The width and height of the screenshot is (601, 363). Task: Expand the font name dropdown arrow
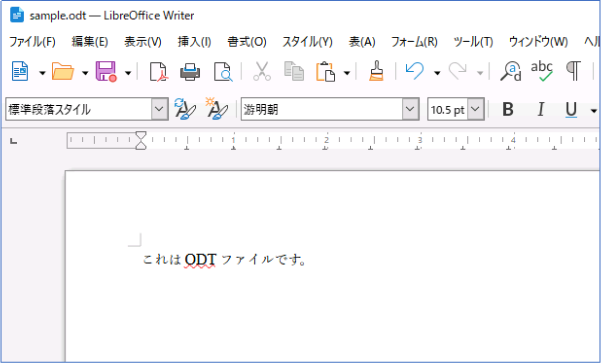click(x=410, y=109)
